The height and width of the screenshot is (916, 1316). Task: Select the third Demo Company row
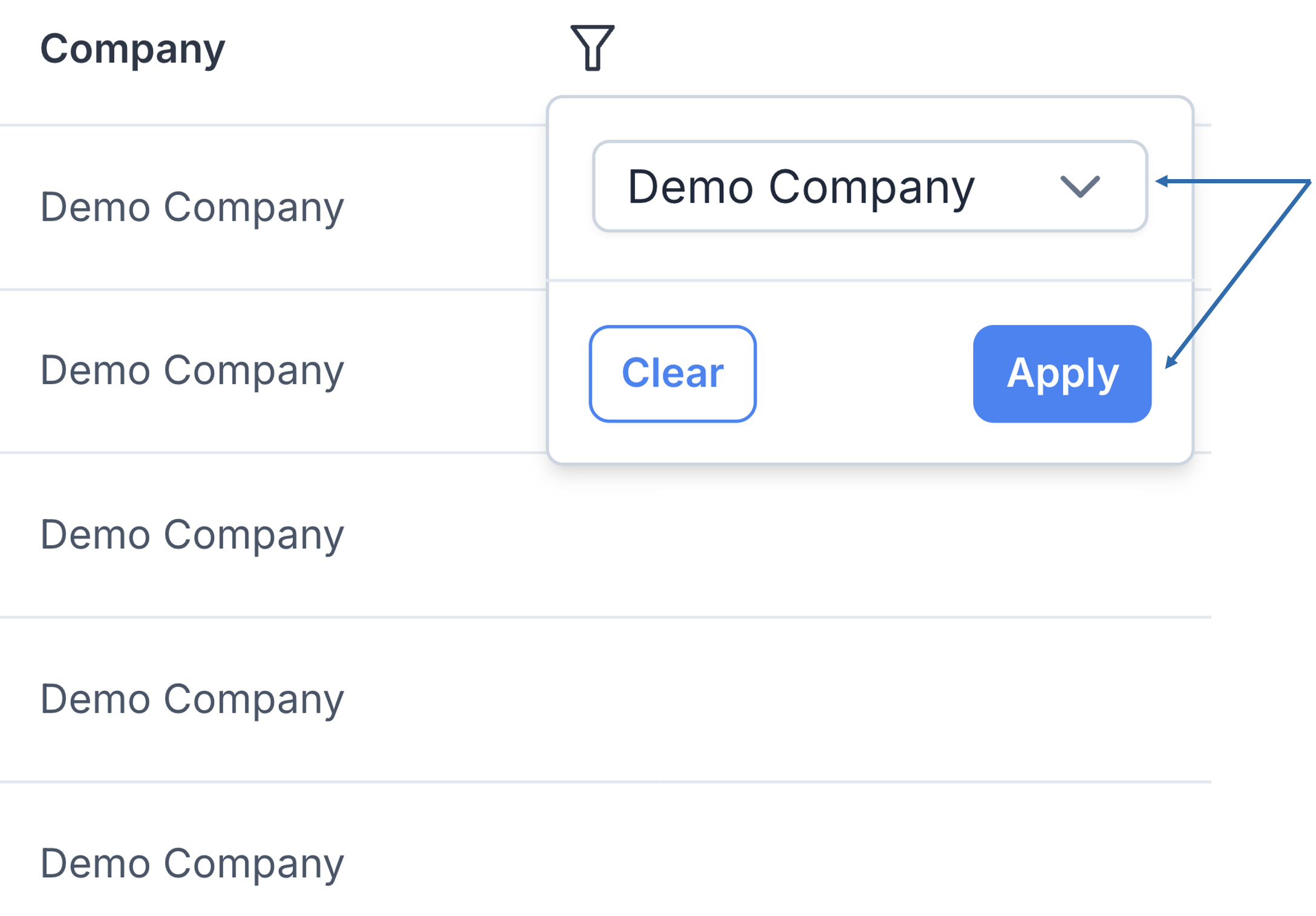coord(192,535)
